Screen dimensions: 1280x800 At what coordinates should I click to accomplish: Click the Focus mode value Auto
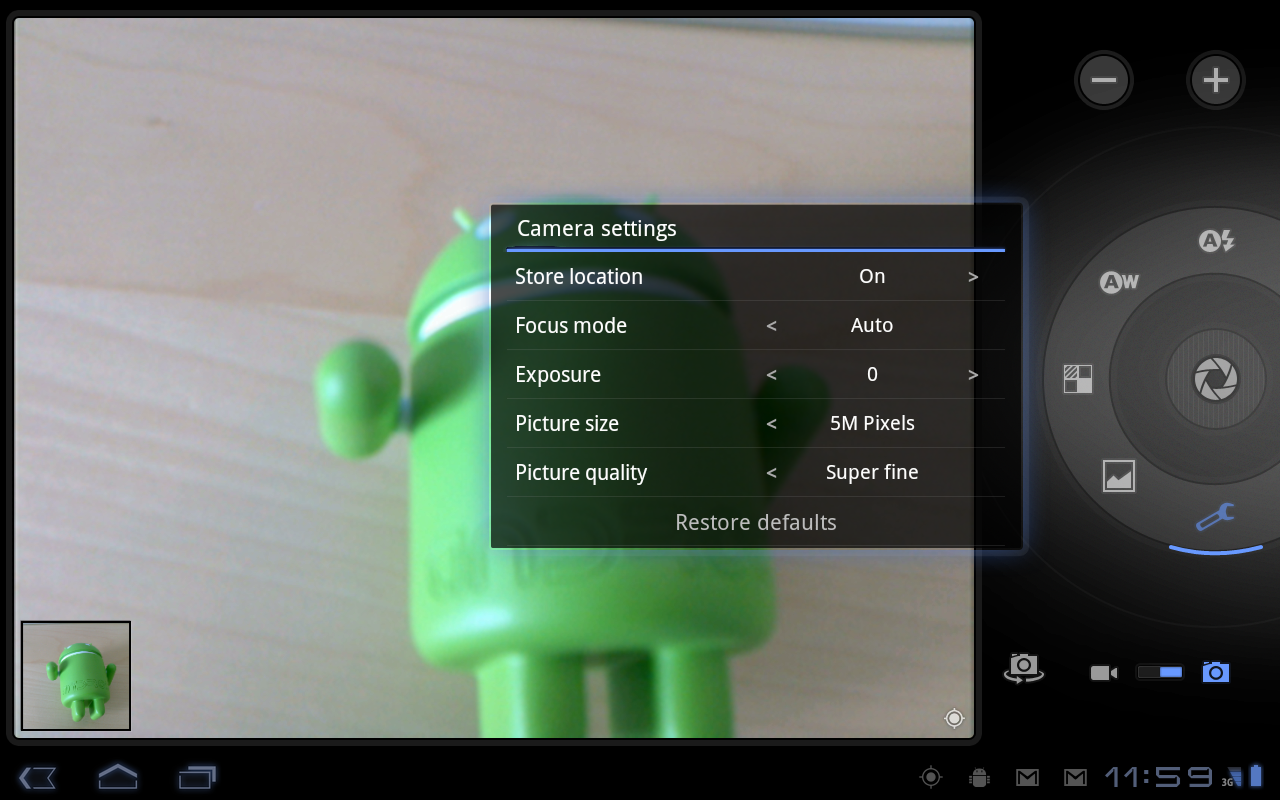click(872, 325)
